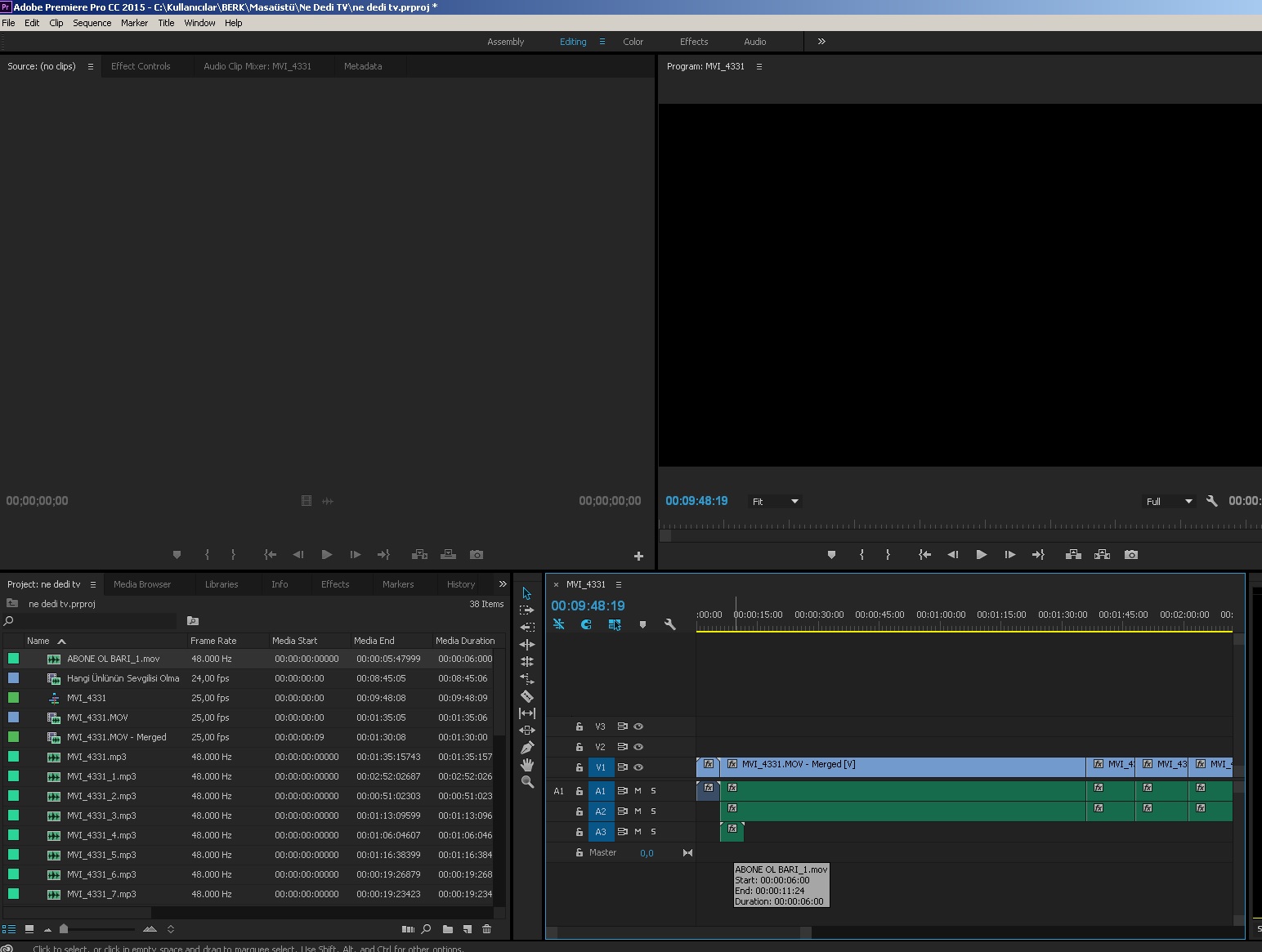Create a new bin in Project panel
Screen dimensions: 1262x952
(448, 929)
